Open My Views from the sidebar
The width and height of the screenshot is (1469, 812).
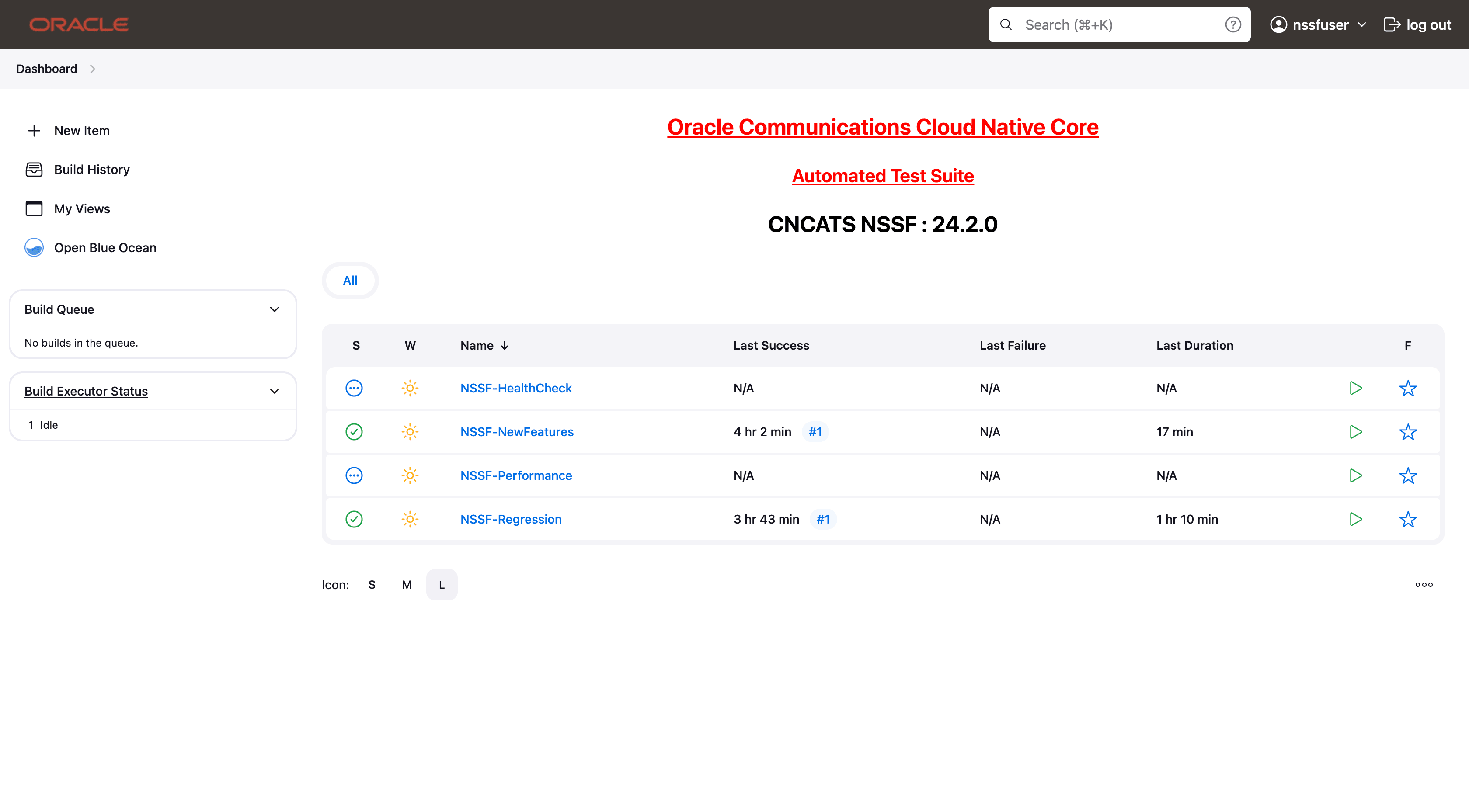click(82, 209)
